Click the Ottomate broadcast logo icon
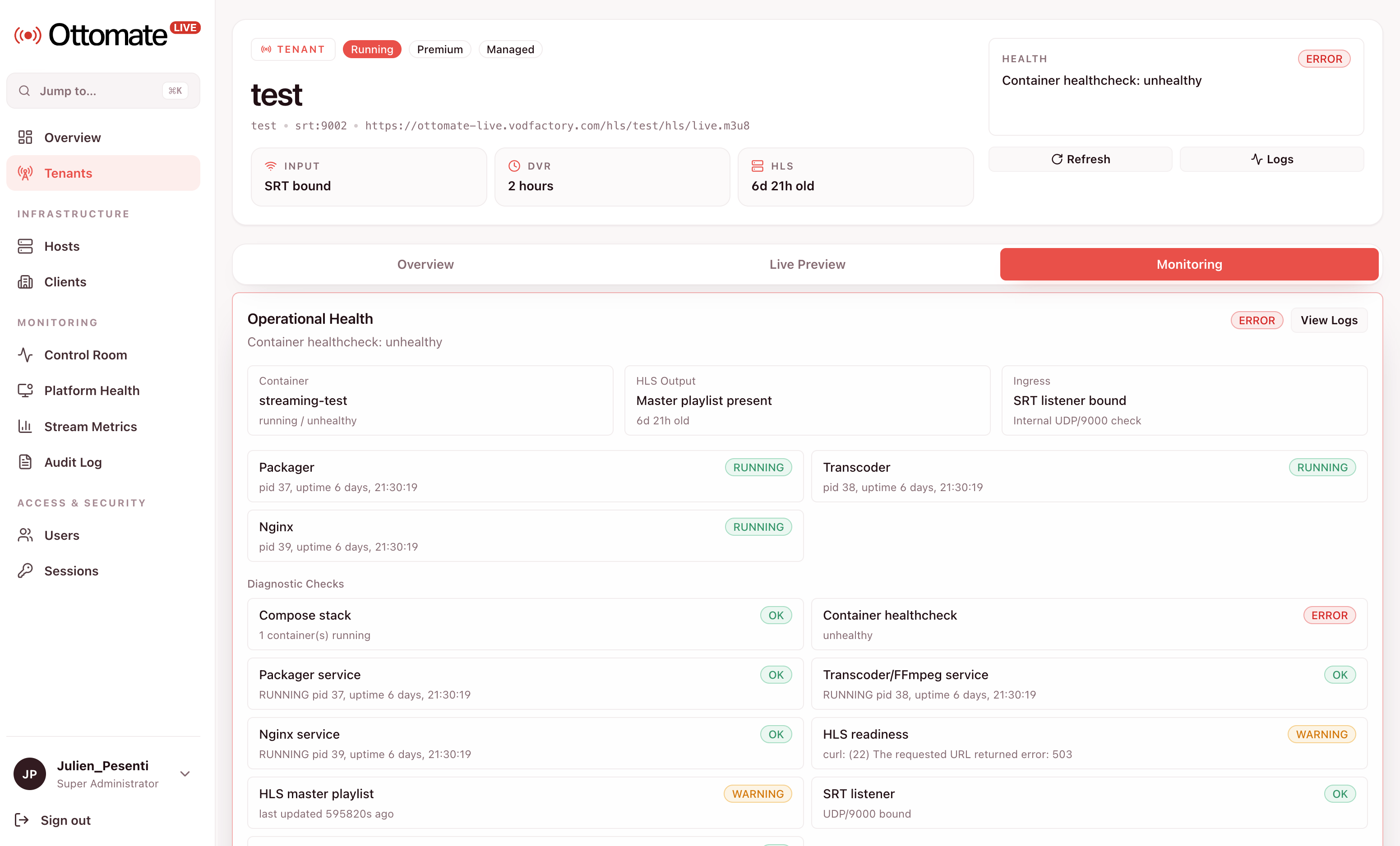This screenshot has width=1400, height=846. coord(27,35)
